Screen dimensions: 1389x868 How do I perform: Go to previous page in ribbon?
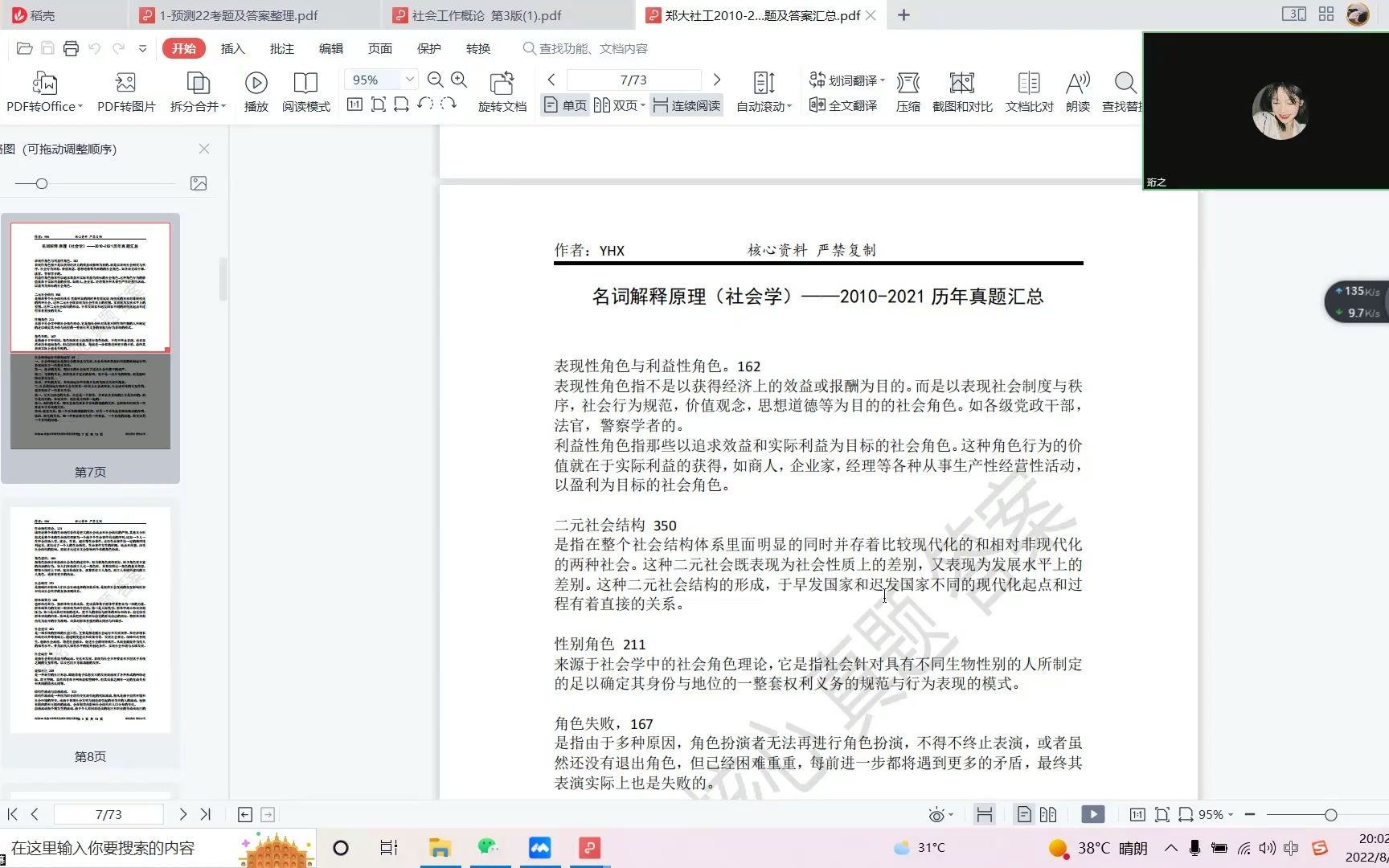click(551, 80)
